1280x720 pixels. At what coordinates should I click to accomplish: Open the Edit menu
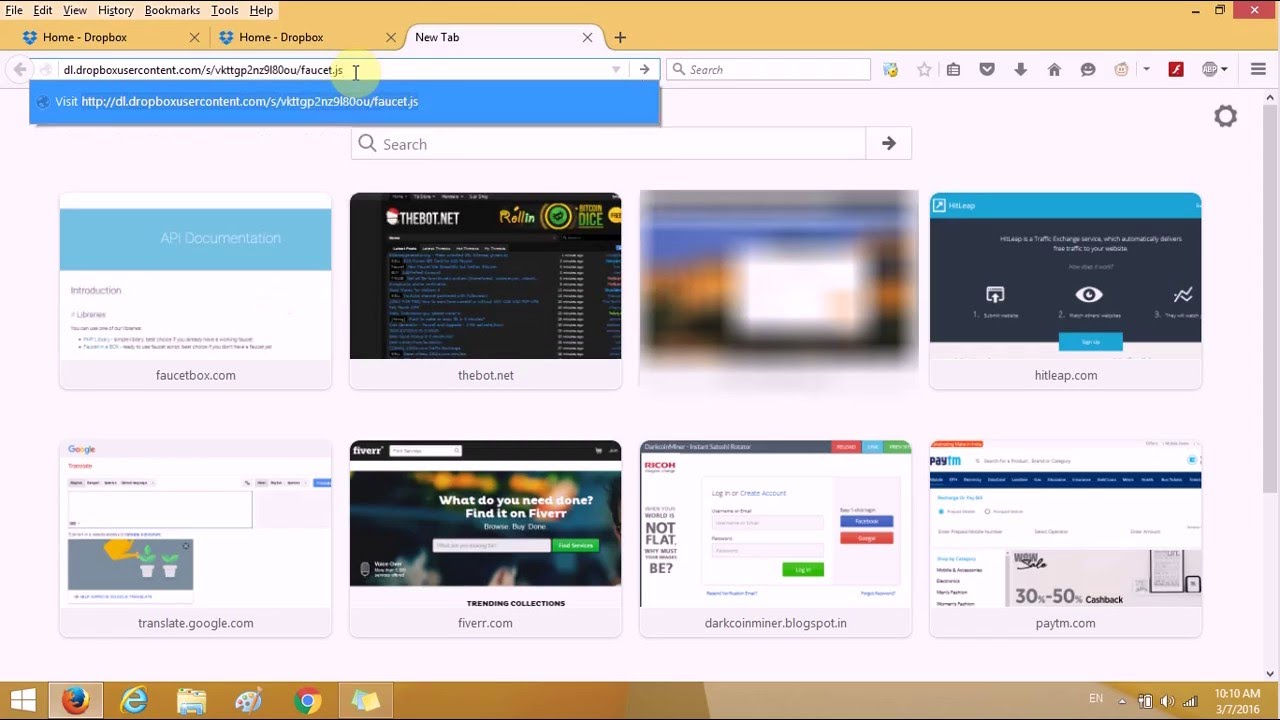[x=43, y=10]
